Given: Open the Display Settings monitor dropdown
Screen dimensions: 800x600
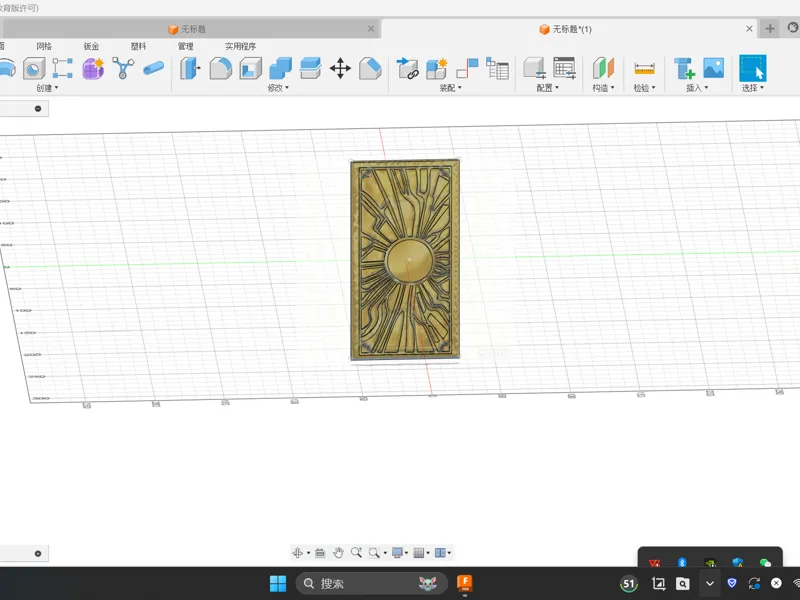Looking at the screenshot, I should pyautogui.click(x=400, y=553).
